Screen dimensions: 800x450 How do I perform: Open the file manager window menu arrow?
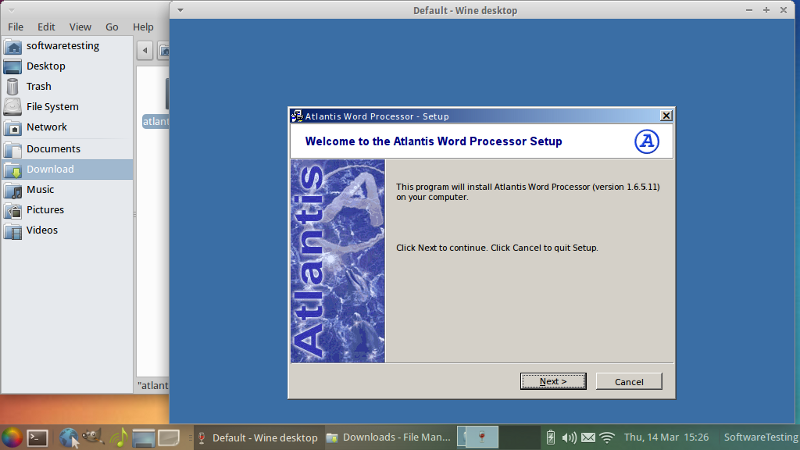pos(11,10)
